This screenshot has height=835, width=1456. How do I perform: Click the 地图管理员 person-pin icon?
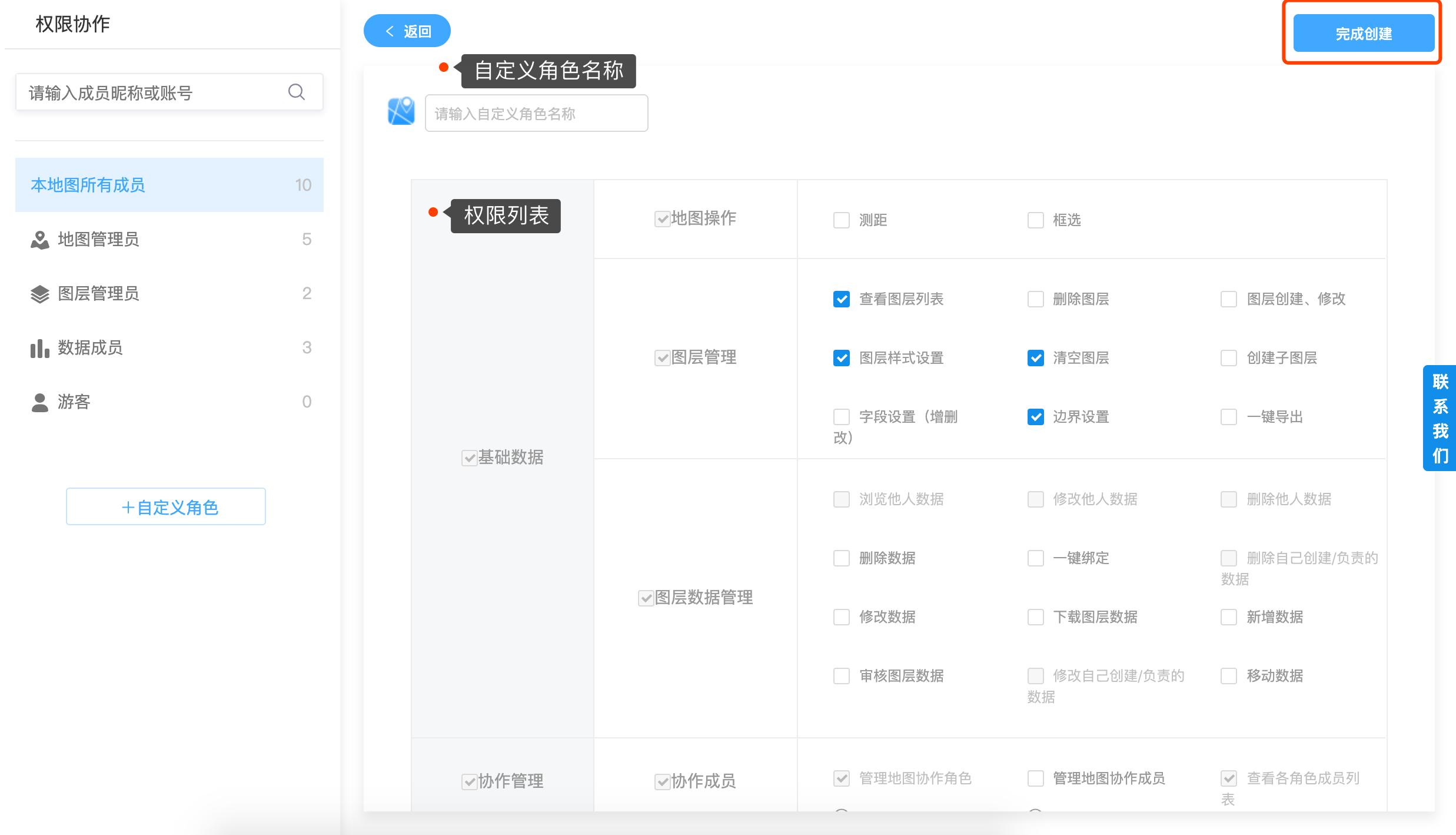39,240
